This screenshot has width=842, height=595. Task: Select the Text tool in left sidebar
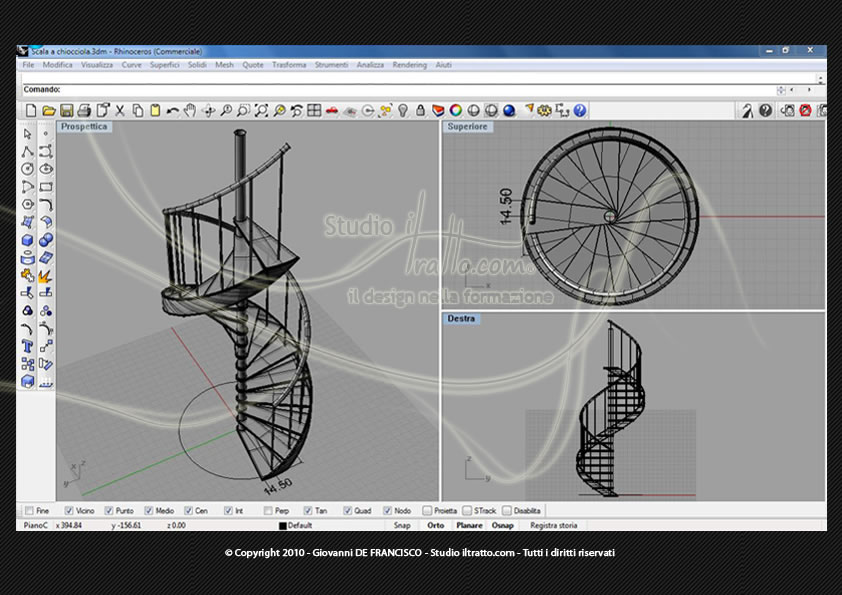pyautogui.click(x=27, y=346)
